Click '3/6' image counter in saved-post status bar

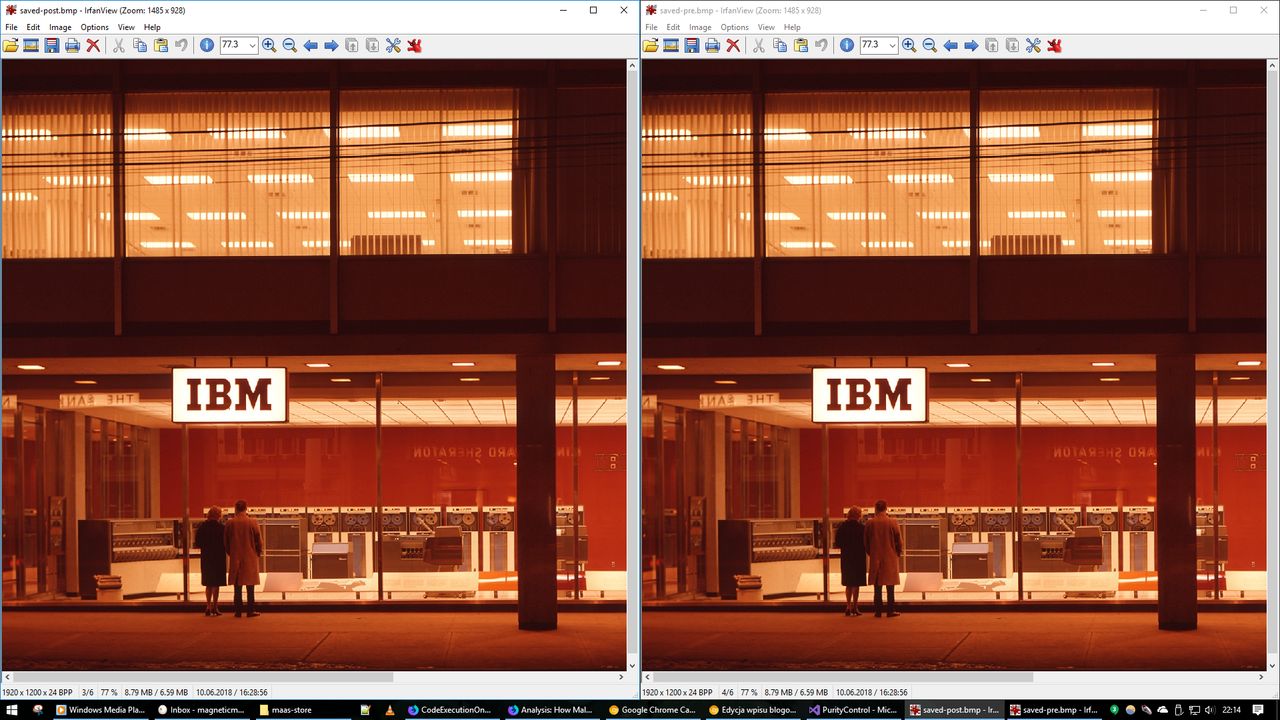(87, 692)
